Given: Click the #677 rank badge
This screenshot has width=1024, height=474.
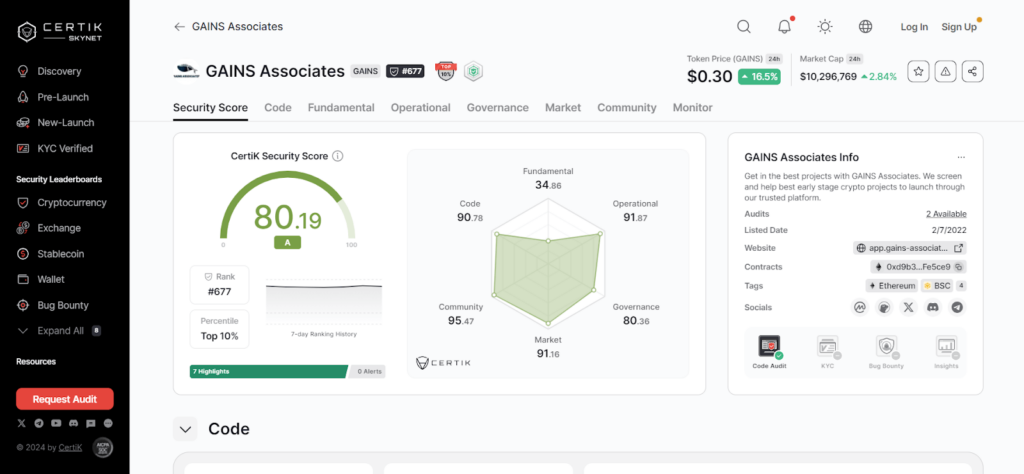Looking at the screenshot, I should [x=405, y=71].
